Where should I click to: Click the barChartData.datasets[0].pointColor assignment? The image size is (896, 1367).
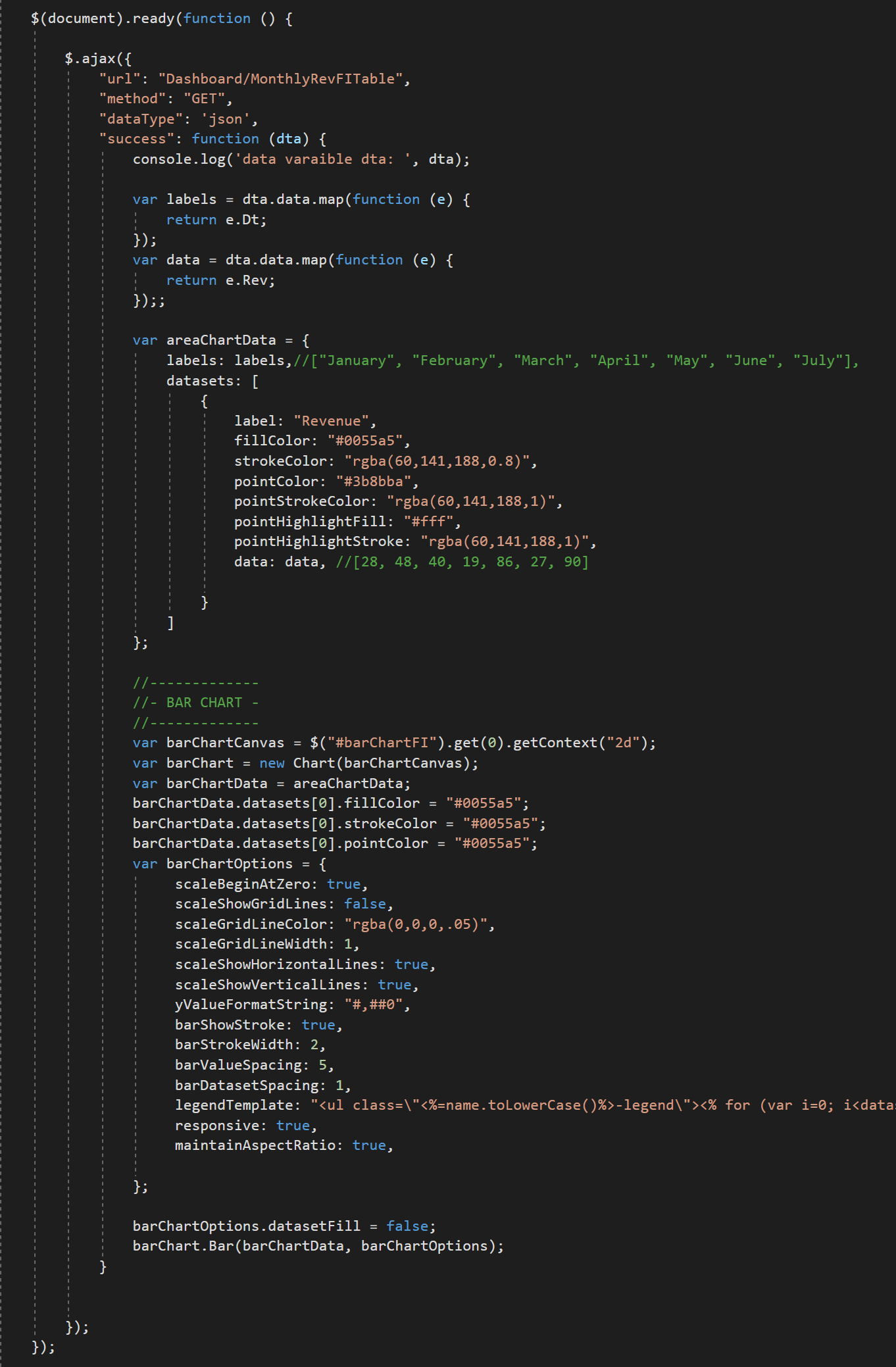click(x=335, y=843)
